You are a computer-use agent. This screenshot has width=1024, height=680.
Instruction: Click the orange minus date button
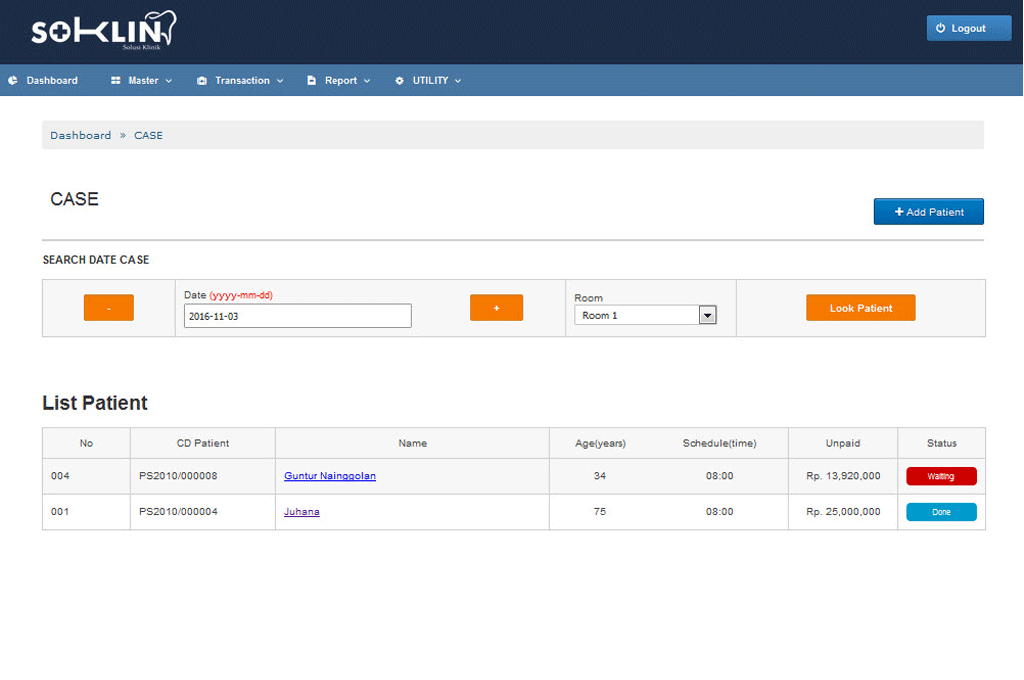(x=109, y=308)
